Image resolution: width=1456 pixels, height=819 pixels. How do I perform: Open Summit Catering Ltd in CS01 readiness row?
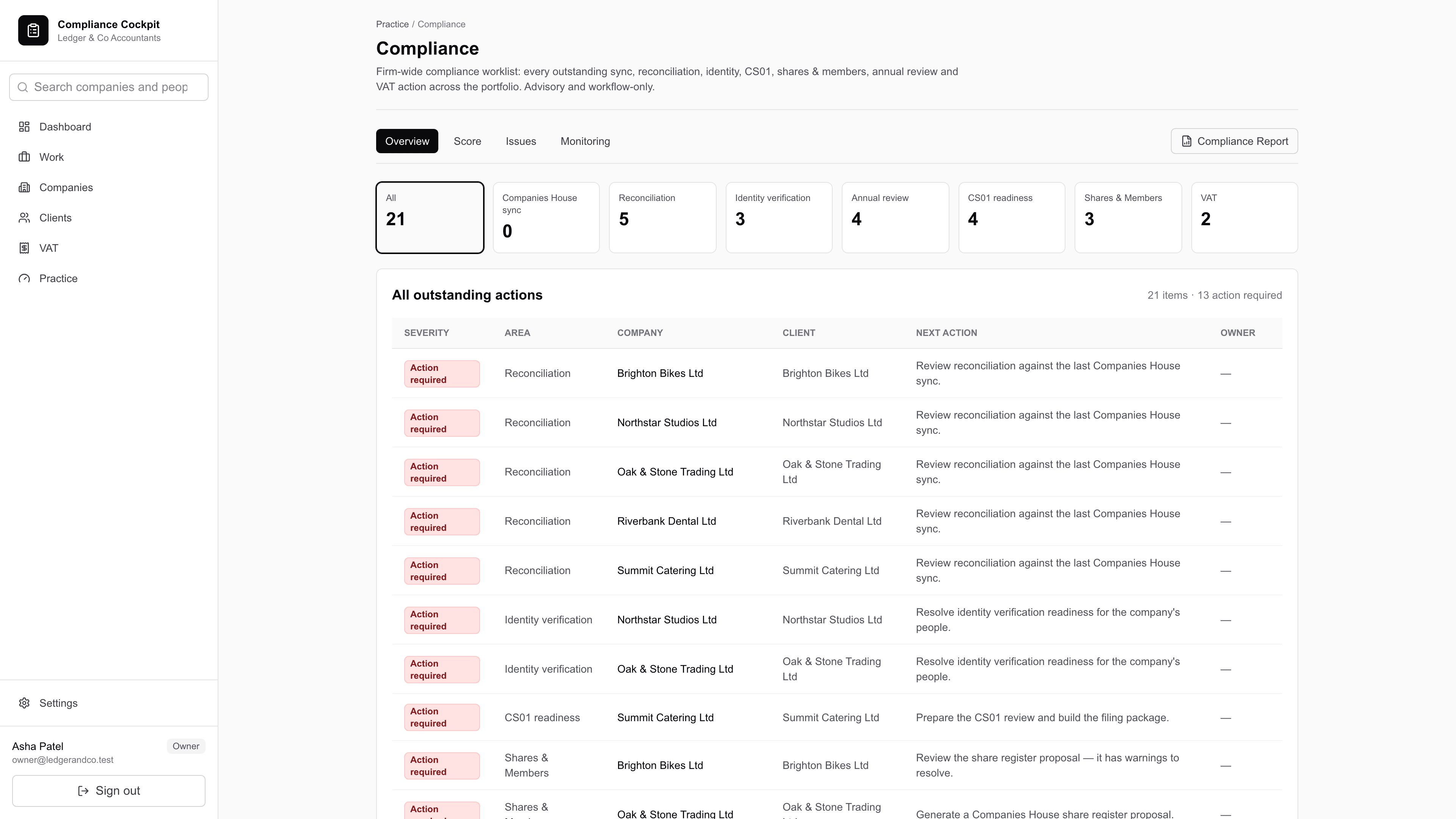(665, 717)
